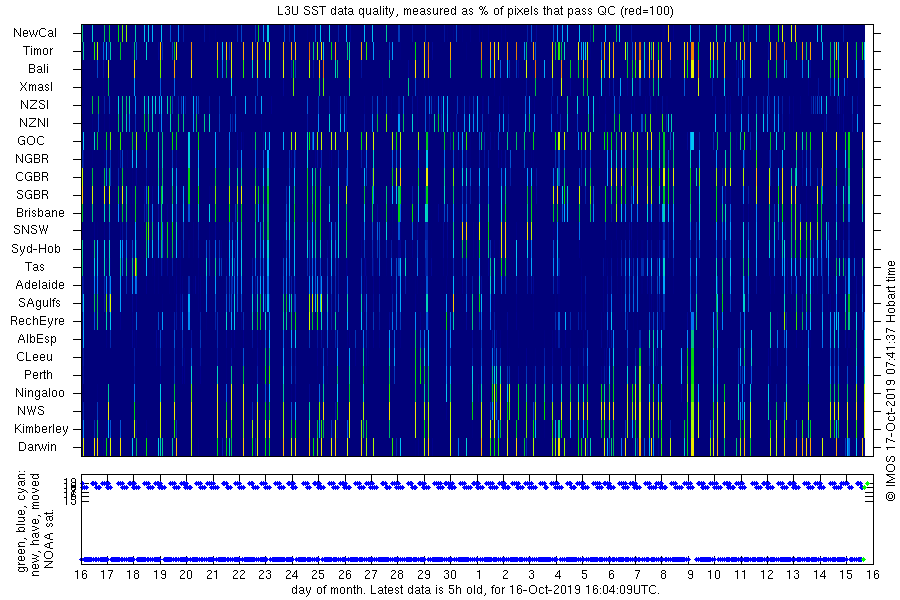
Task: Click x-axis day label 21
Action: 212,575
